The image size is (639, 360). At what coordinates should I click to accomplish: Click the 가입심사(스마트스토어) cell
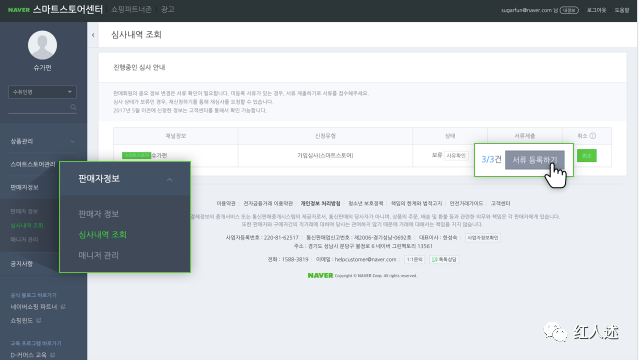pos(325,155)
